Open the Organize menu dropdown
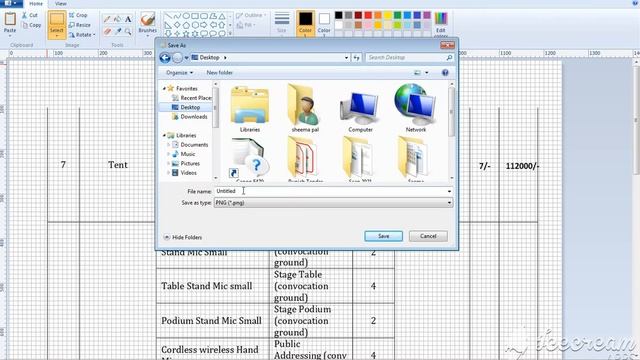Viewport: 640px width, 360px height. 179,73
